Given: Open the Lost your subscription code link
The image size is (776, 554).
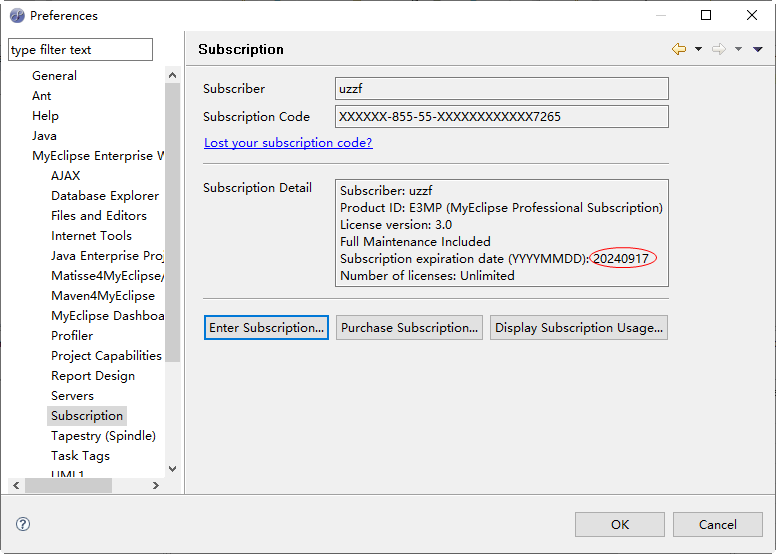Looking at the screenshot, I should click(288, 143).
